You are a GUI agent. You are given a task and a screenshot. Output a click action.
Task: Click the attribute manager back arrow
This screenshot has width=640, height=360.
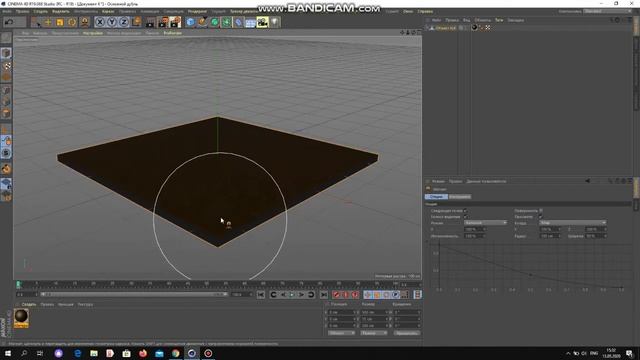pos(588,181)
